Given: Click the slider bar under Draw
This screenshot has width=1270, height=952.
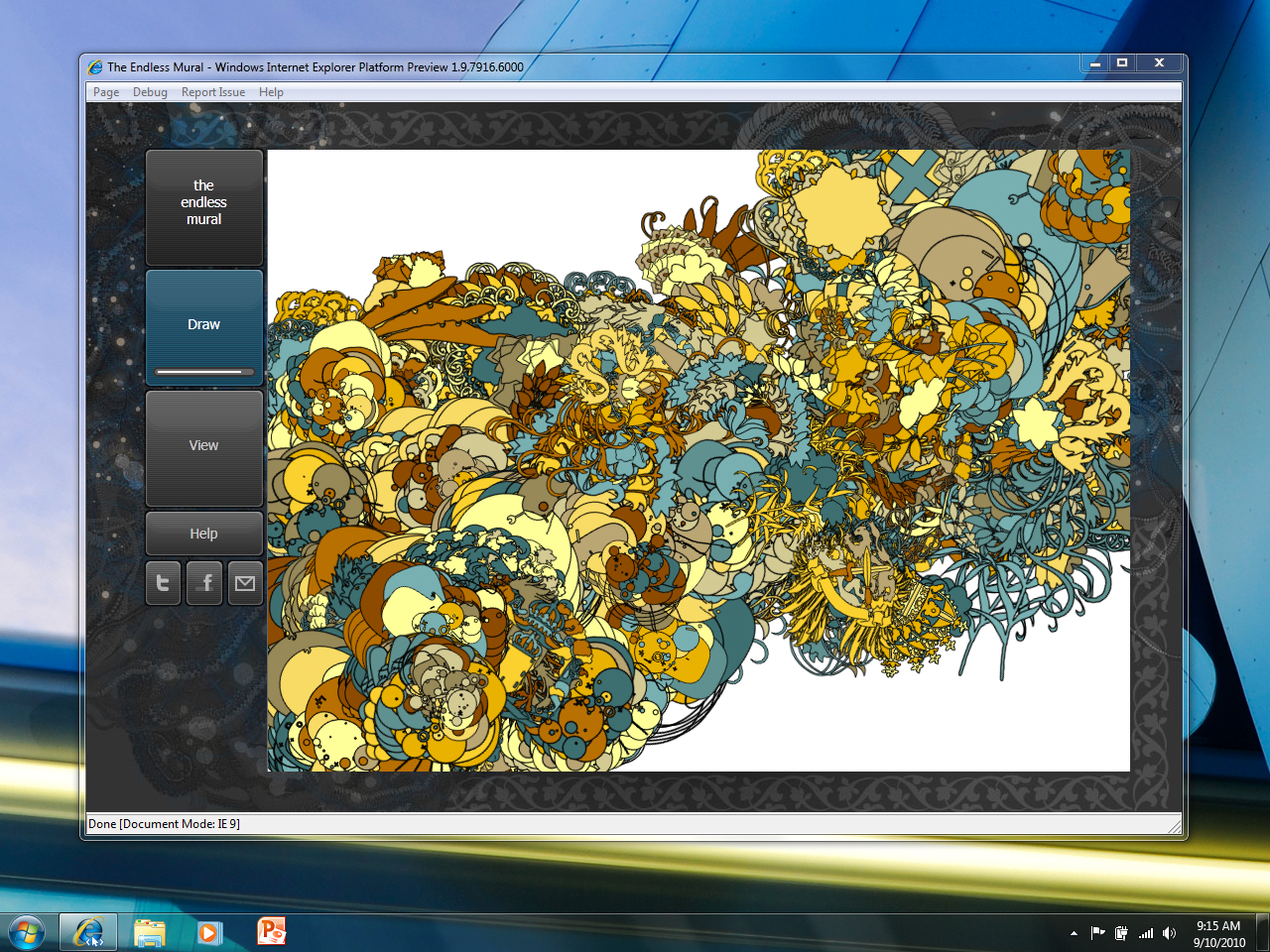Looking at the screenshot, I should (x=204, y=372).
